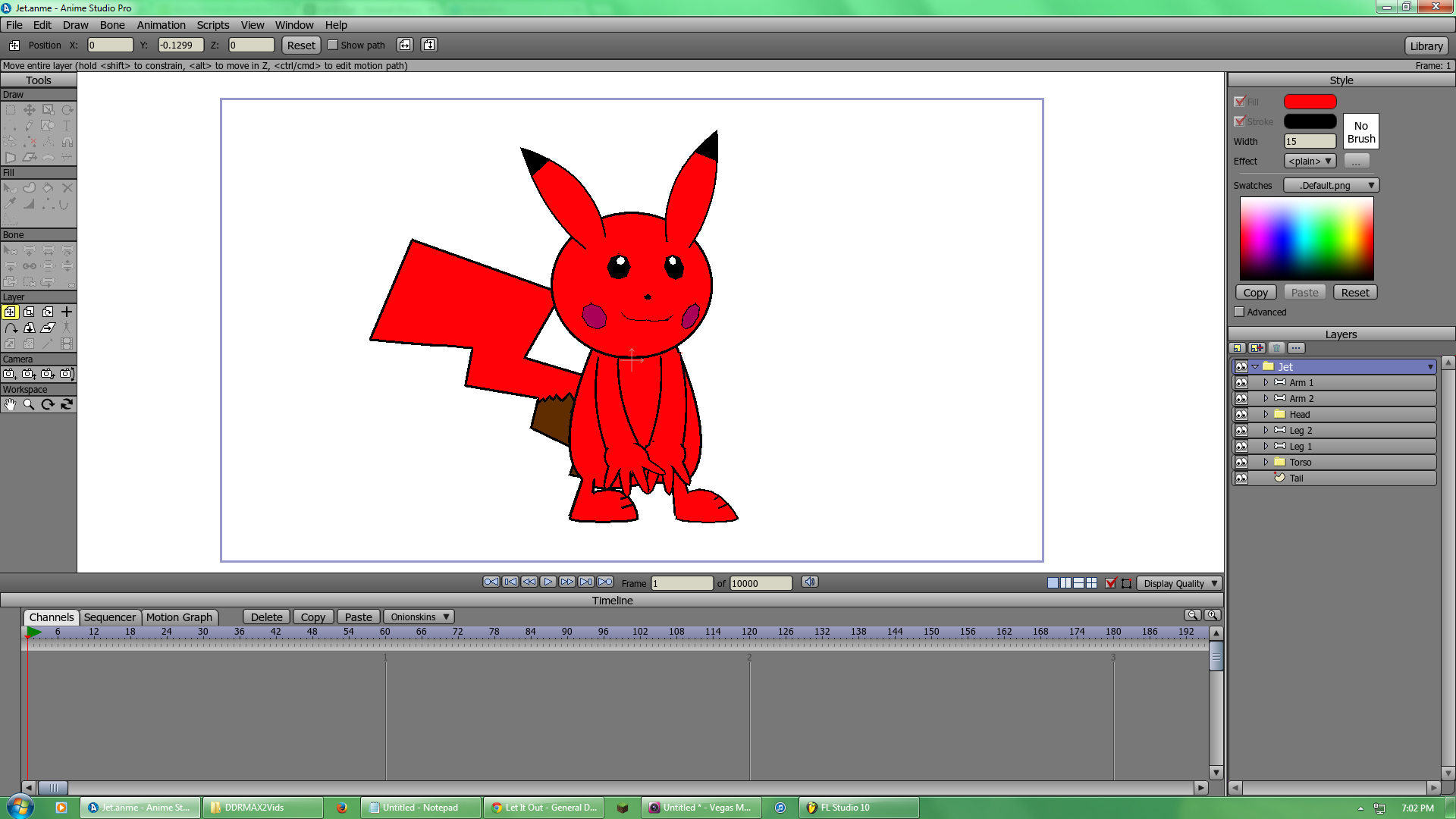
Task: Enable the Advanced style checkbox
Action: pos(1239,312)
